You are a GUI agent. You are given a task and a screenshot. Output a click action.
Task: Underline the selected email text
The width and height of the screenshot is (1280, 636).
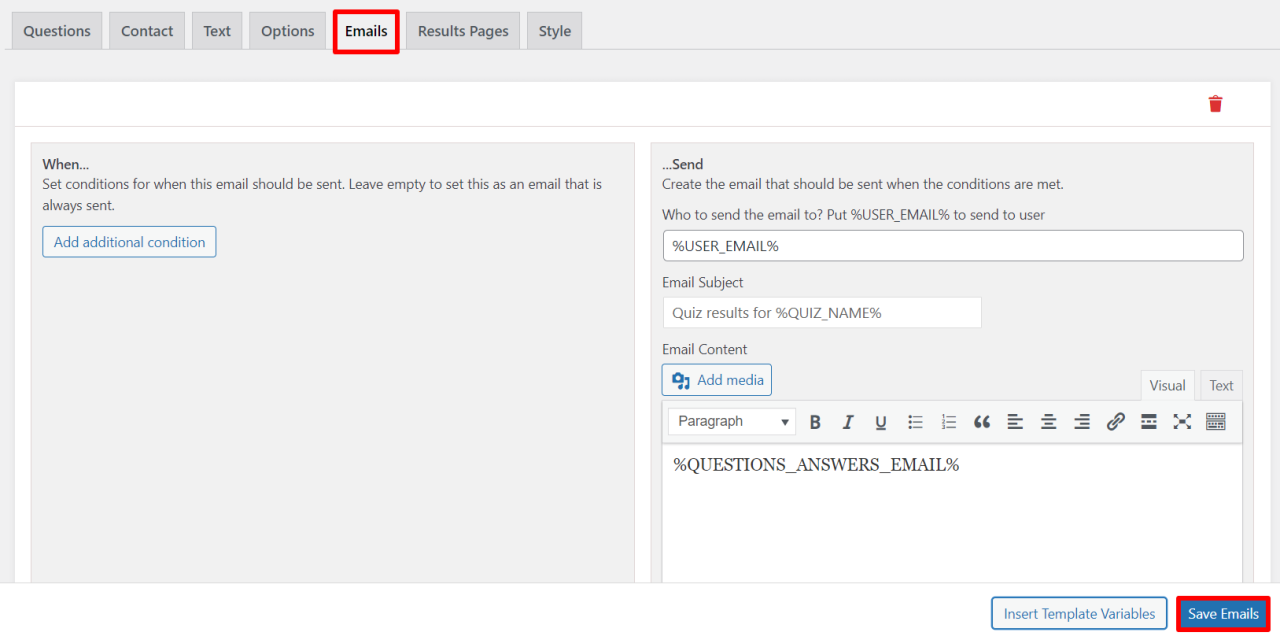881,422
